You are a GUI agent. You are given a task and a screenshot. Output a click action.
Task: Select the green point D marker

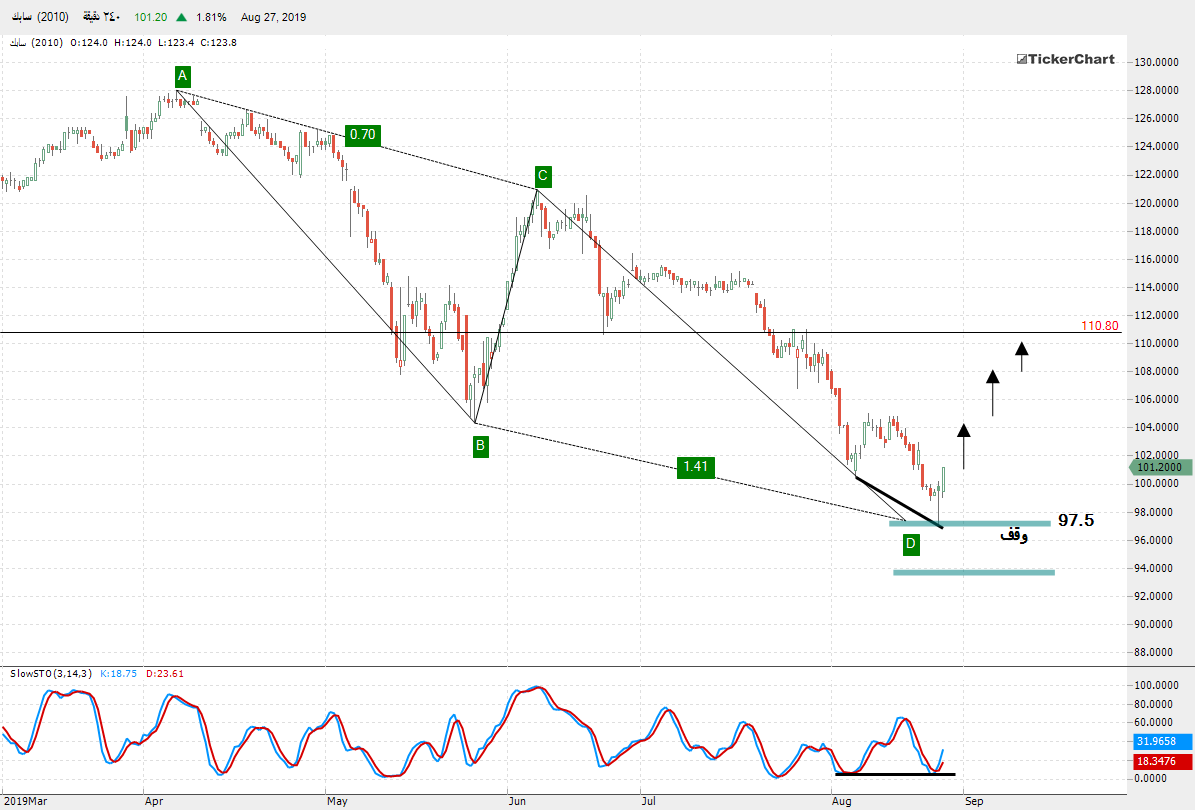(910, 544)
